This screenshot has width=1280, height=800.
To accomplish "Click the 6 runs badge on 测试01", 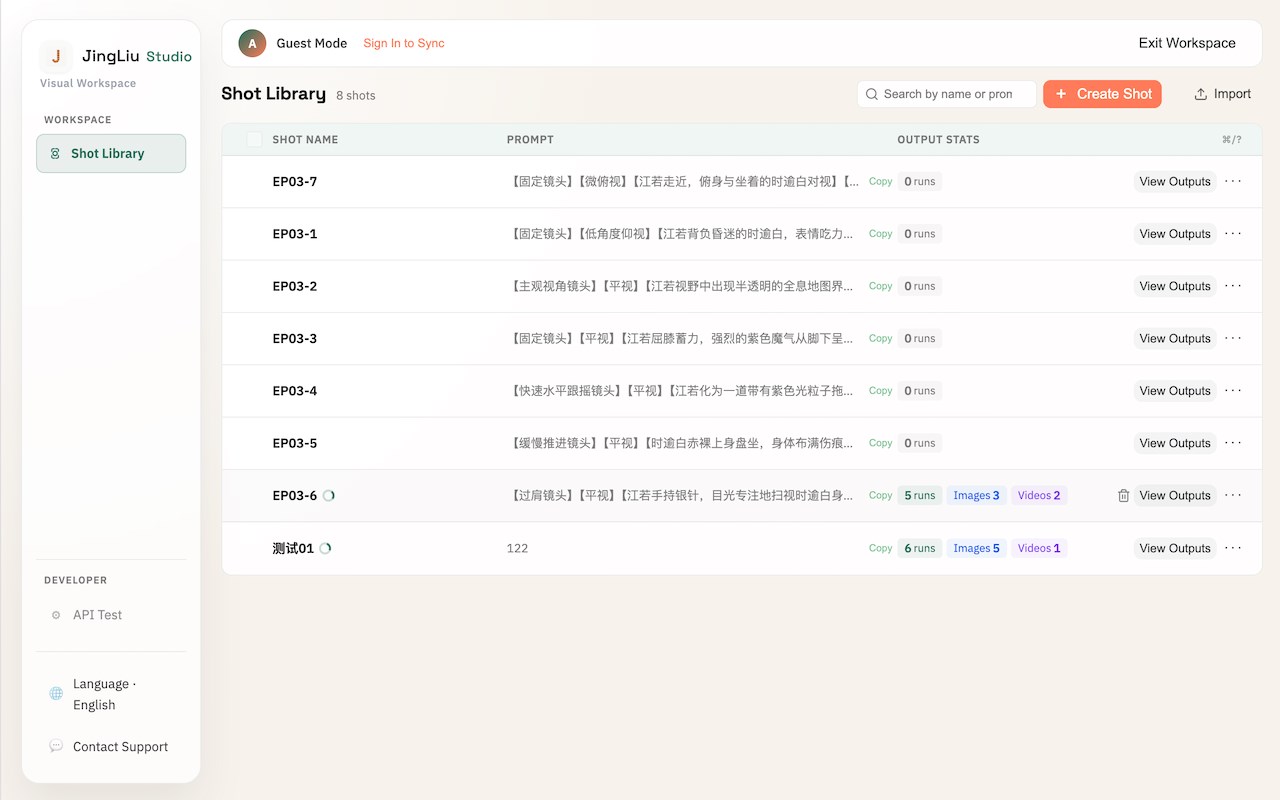I will (x=920, y=548).
